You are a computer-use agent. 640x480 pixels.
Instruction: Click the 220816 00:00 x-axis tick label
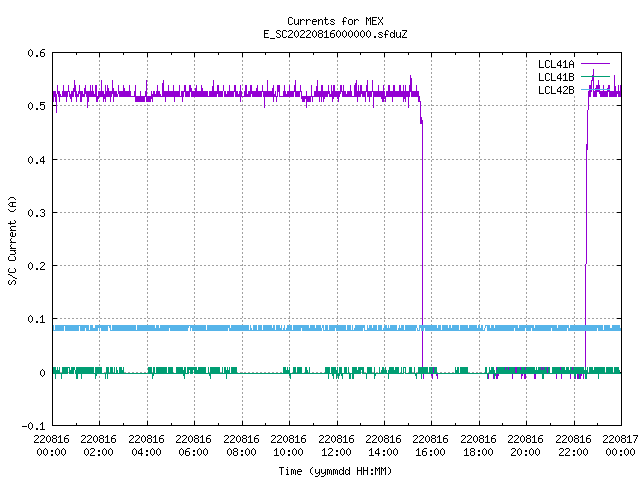[x=51, y=446]
